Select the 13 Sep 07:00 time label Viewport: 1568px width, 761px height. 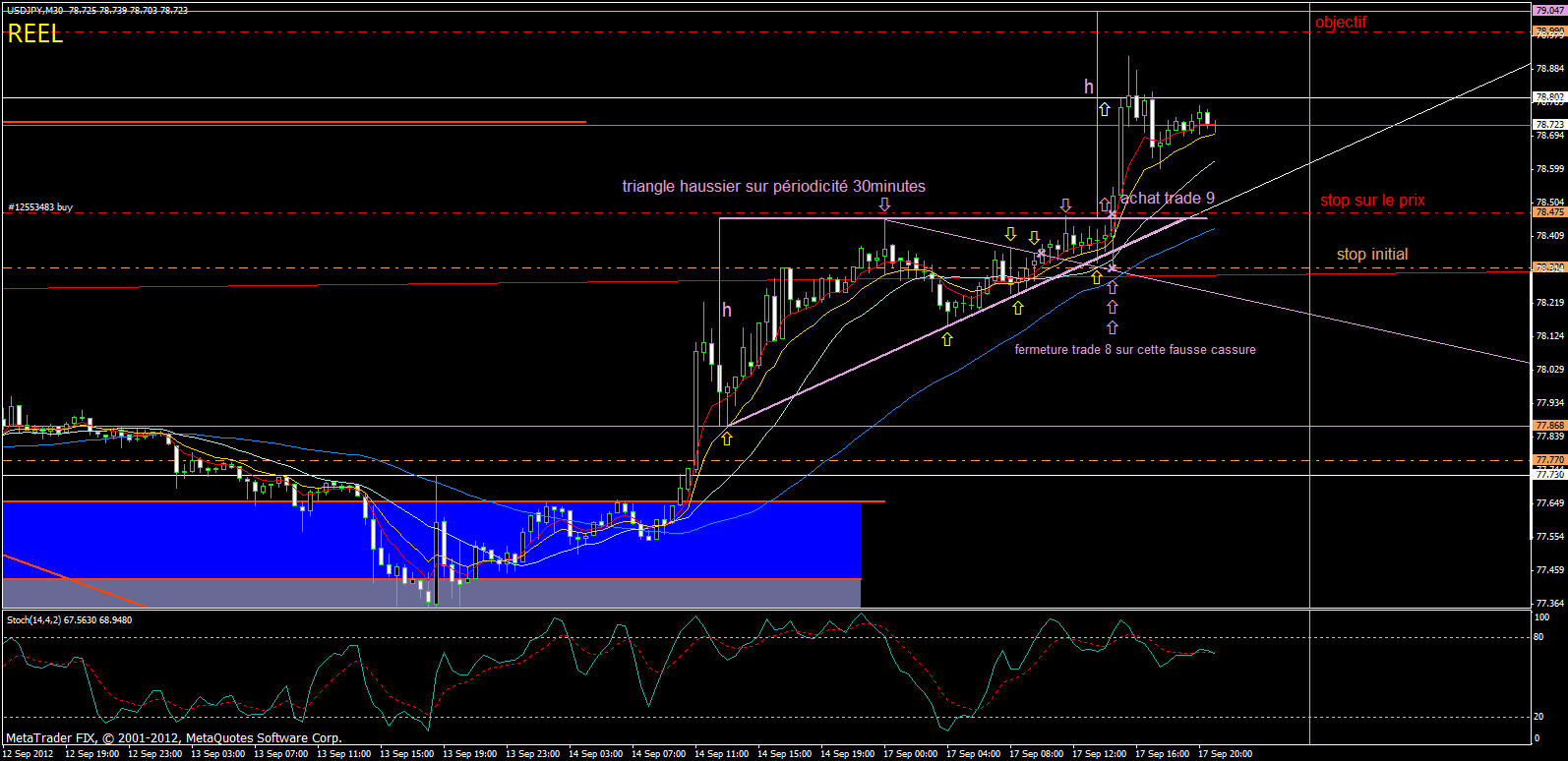[280, 754]
